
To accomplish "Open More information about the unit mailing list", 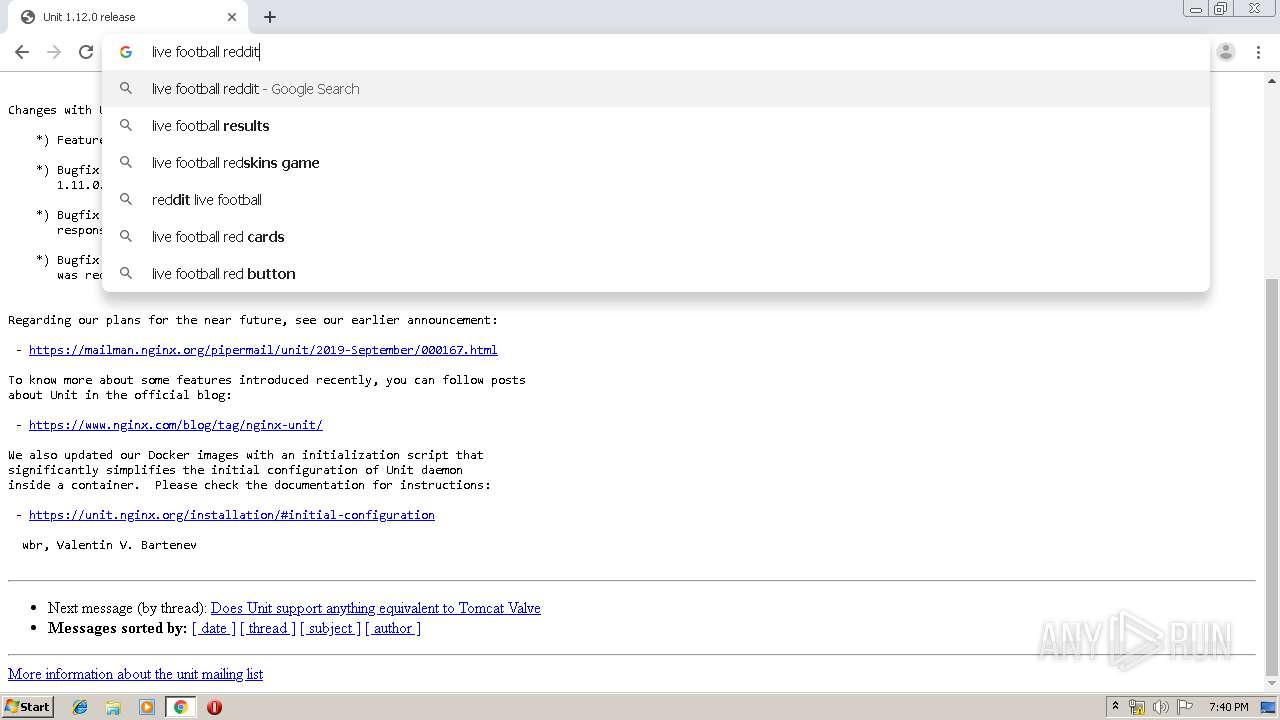I will coord(135,674).
